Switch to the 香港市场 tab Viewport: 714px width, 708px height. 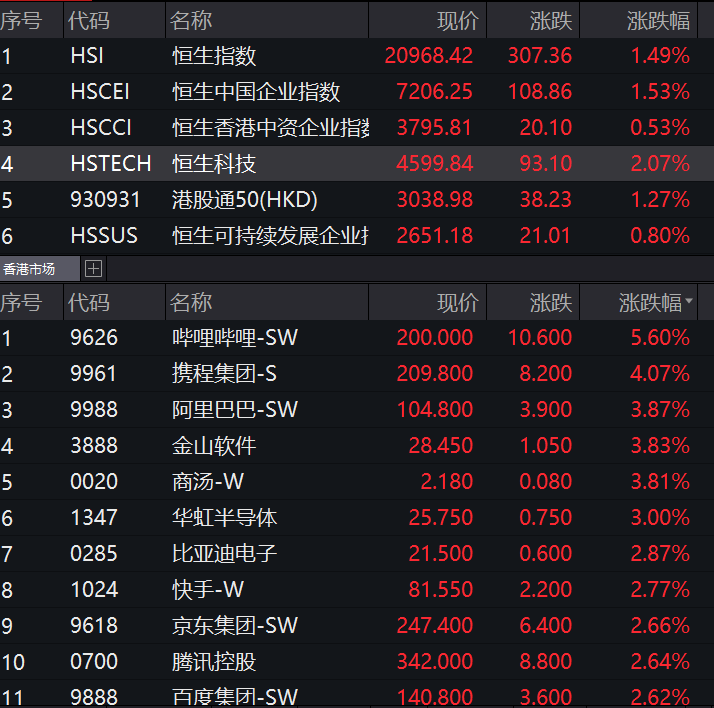[30, 268]
